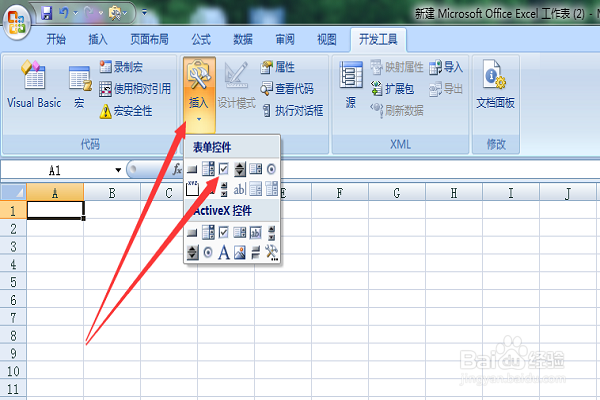Open the 页面布局 tab

click(x=149, y=39)
